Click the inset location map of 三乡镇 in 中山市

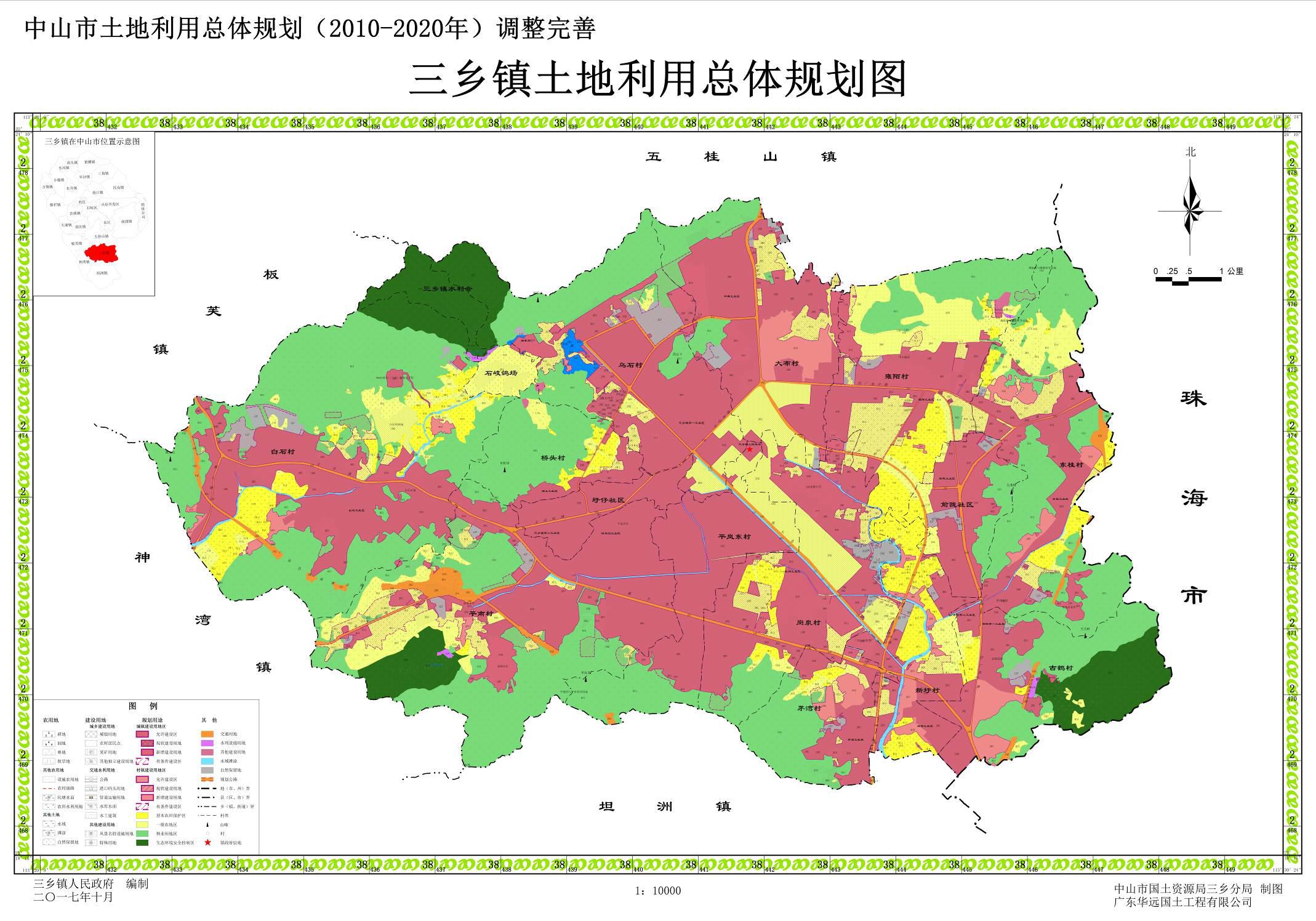click(x=94, y=214)
